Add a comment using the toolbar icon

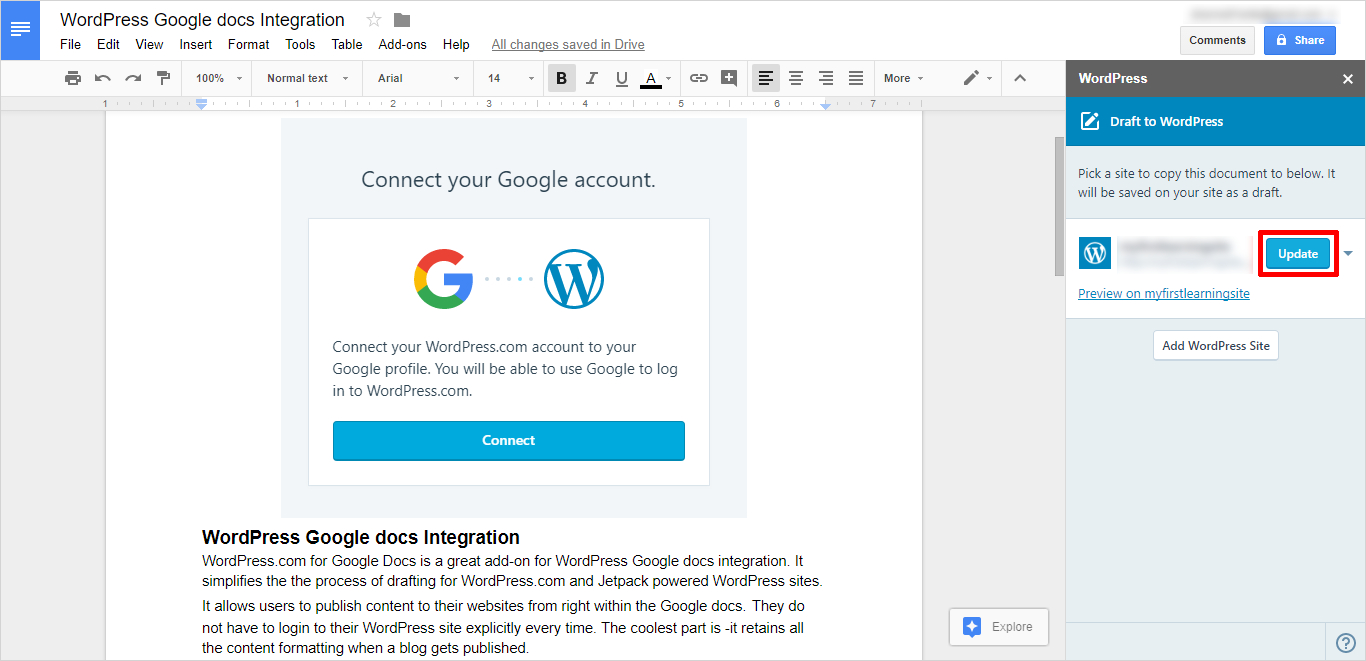tap(729, 78)
